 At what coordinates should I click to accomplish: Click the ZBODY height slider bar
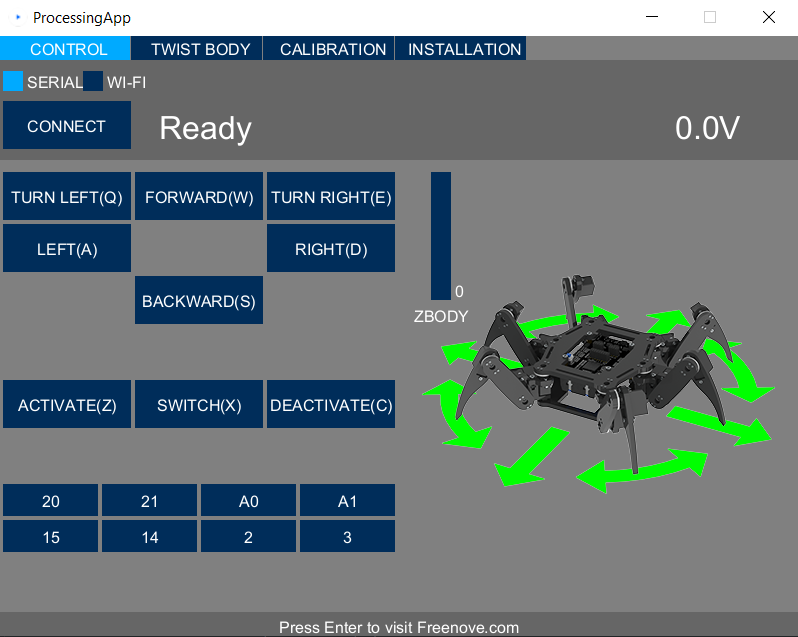(x=441, y=236)
